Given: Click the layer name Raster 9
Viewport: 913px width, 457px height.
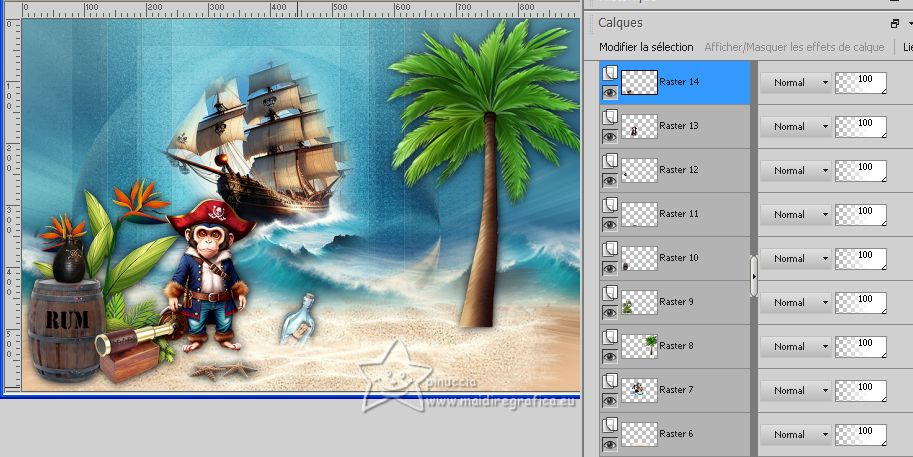Looking at the screenshot, I should pos(676,302).
